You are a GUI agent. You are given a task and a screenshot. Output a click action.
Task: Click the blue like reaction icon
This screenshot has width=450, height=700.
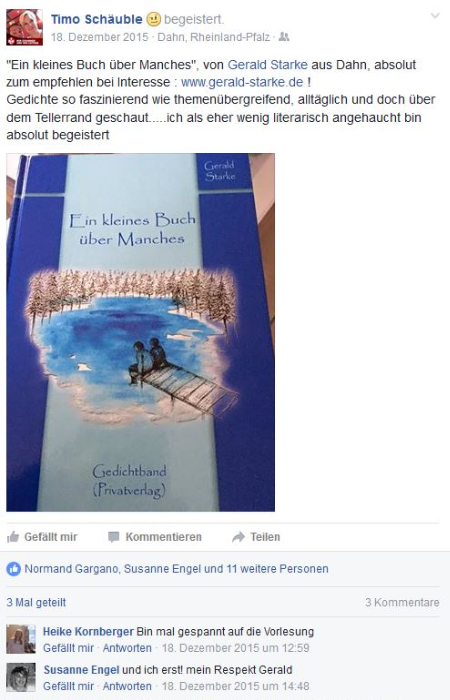tap(13, 569)
